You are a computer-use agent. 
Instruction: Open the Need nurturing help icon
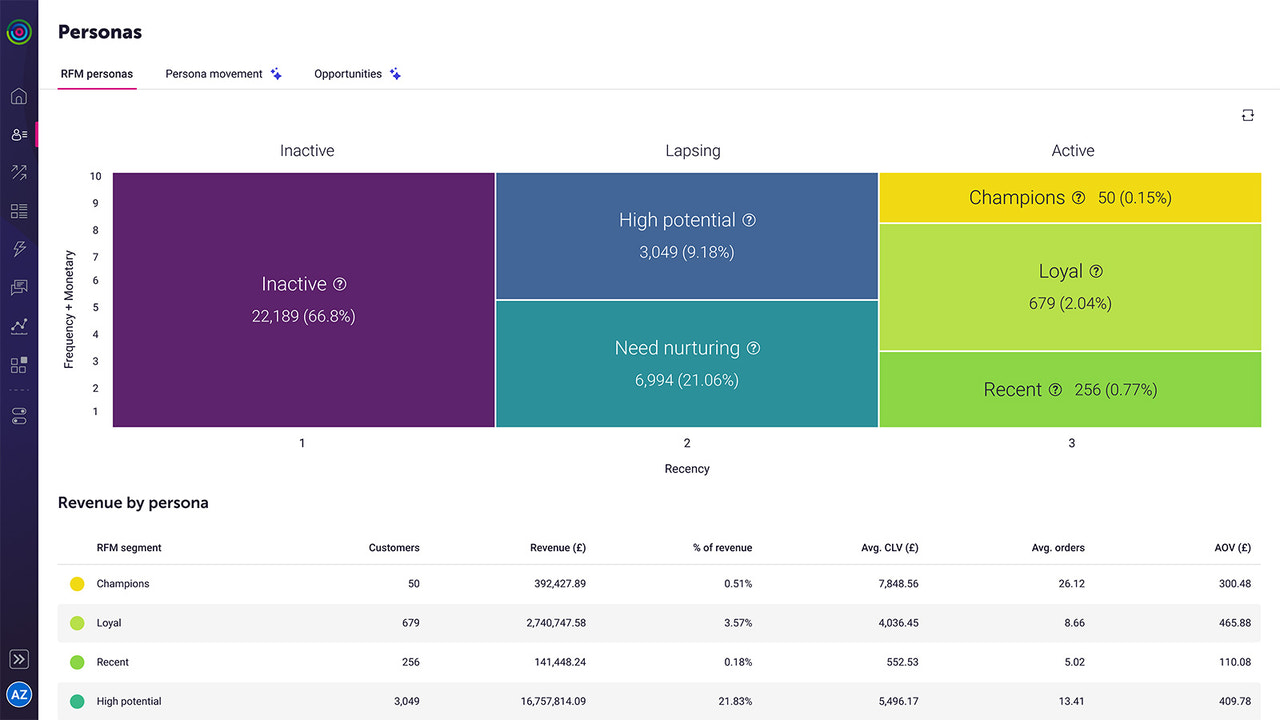753,348
